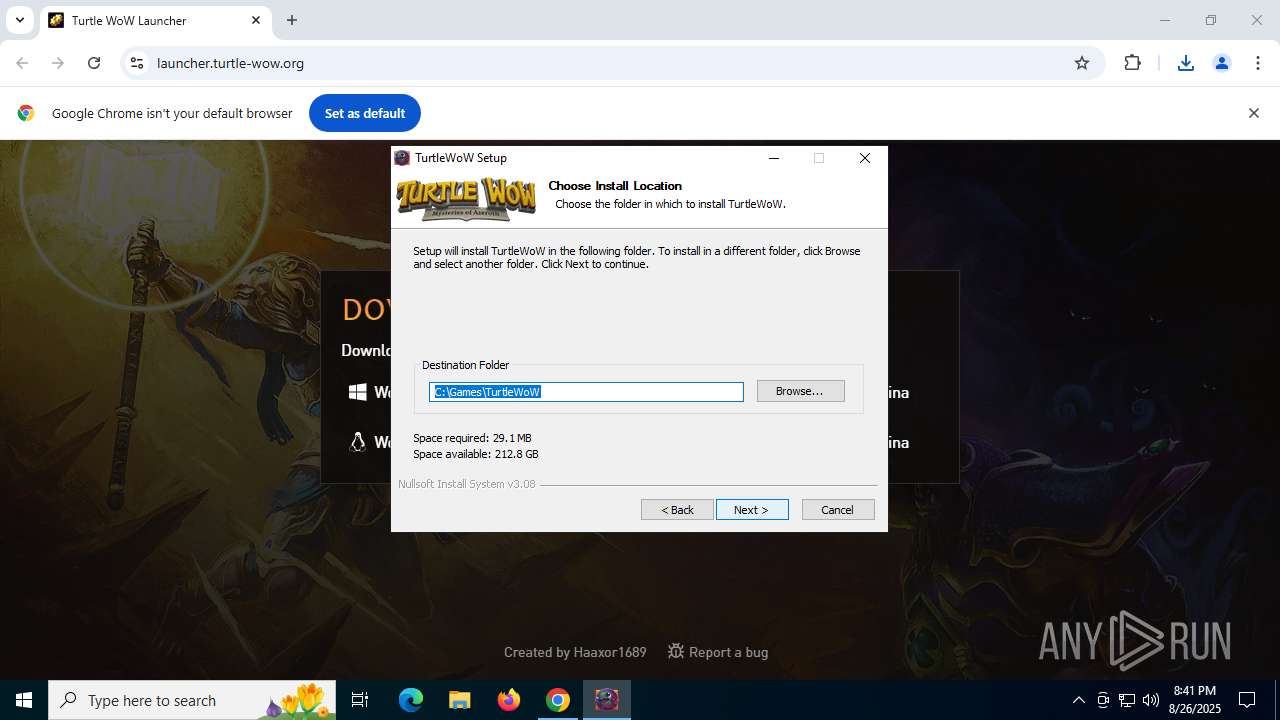1280x720 pixels.
Task: Open the notification center icon
Action: click(1247, 700)
